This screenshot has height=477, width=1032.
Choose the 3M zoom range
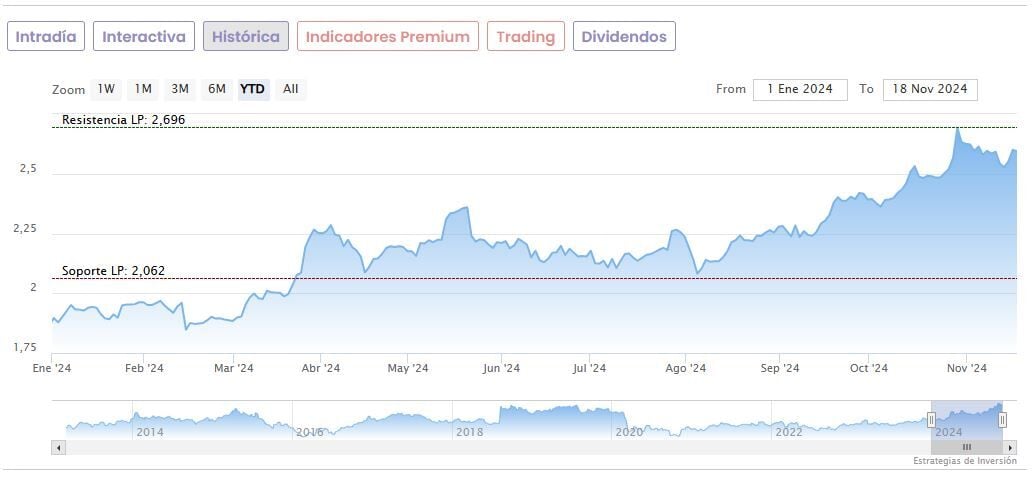[180, 89]
